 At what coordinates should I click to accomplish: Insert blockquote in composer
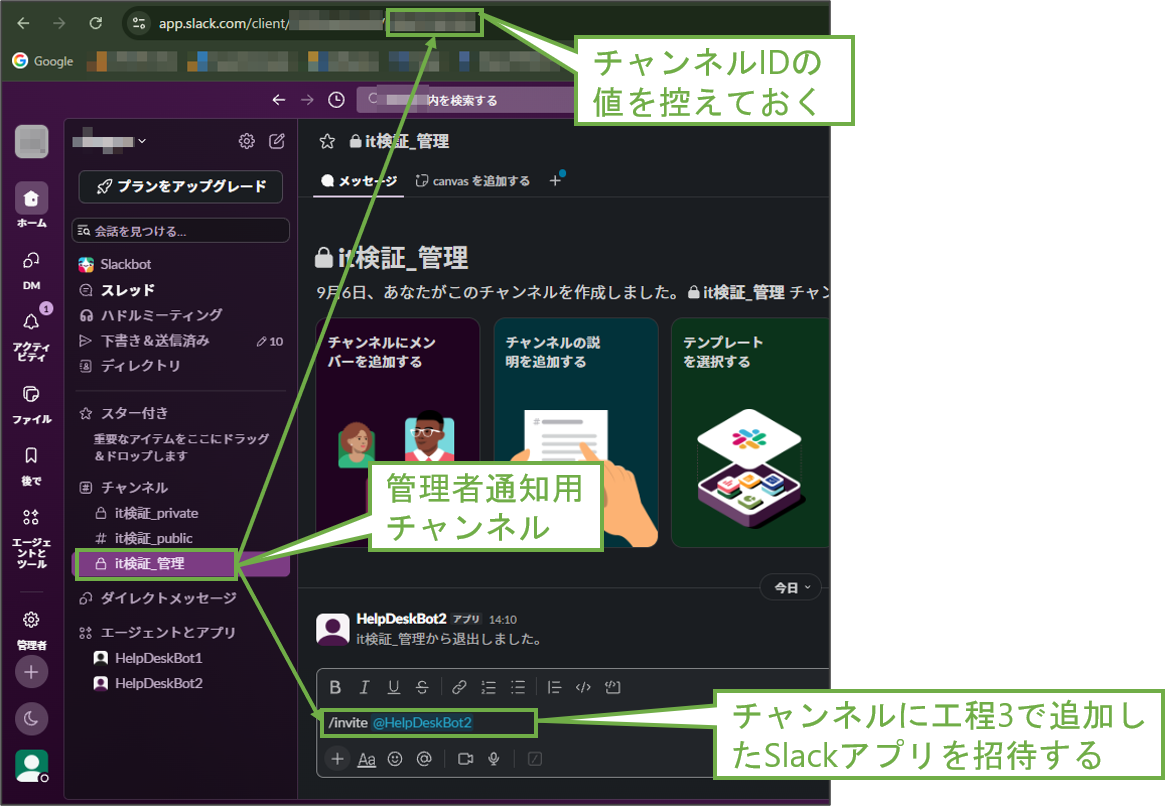point(554,687)
